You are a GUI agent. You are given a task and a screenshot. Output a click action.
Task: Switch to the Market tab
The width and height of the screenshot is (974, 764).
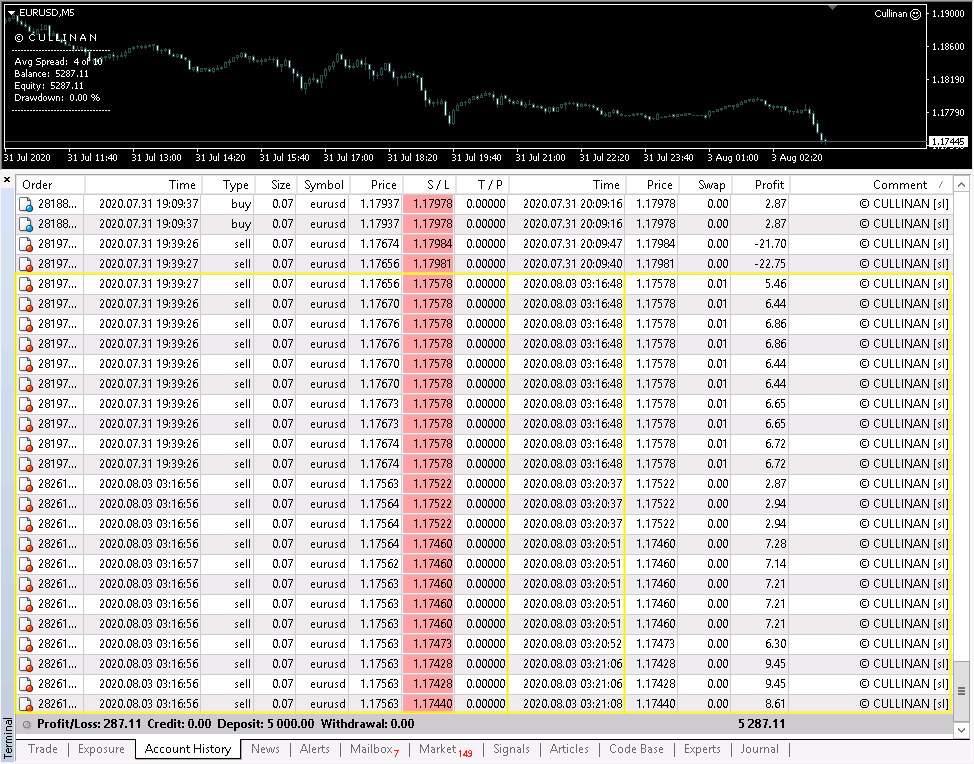[x=445, y=749]
